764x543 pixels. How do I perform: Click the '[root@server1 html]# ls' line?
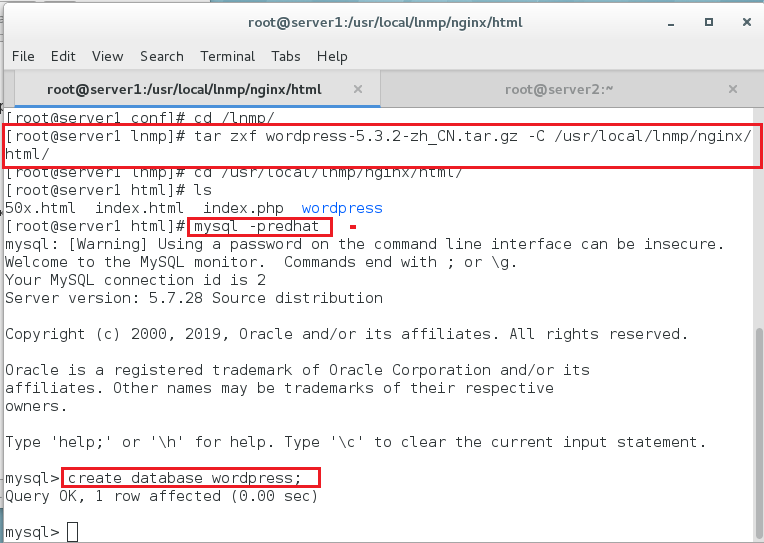tap(109, 190)
